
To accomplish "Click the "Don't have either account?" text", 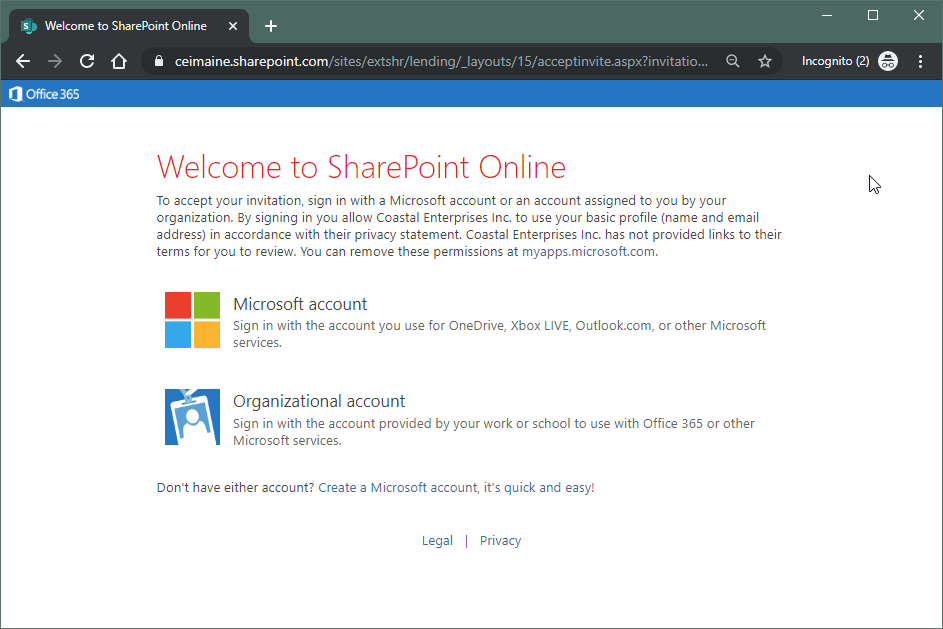I will pyautogui.click(x=235, y=488).
